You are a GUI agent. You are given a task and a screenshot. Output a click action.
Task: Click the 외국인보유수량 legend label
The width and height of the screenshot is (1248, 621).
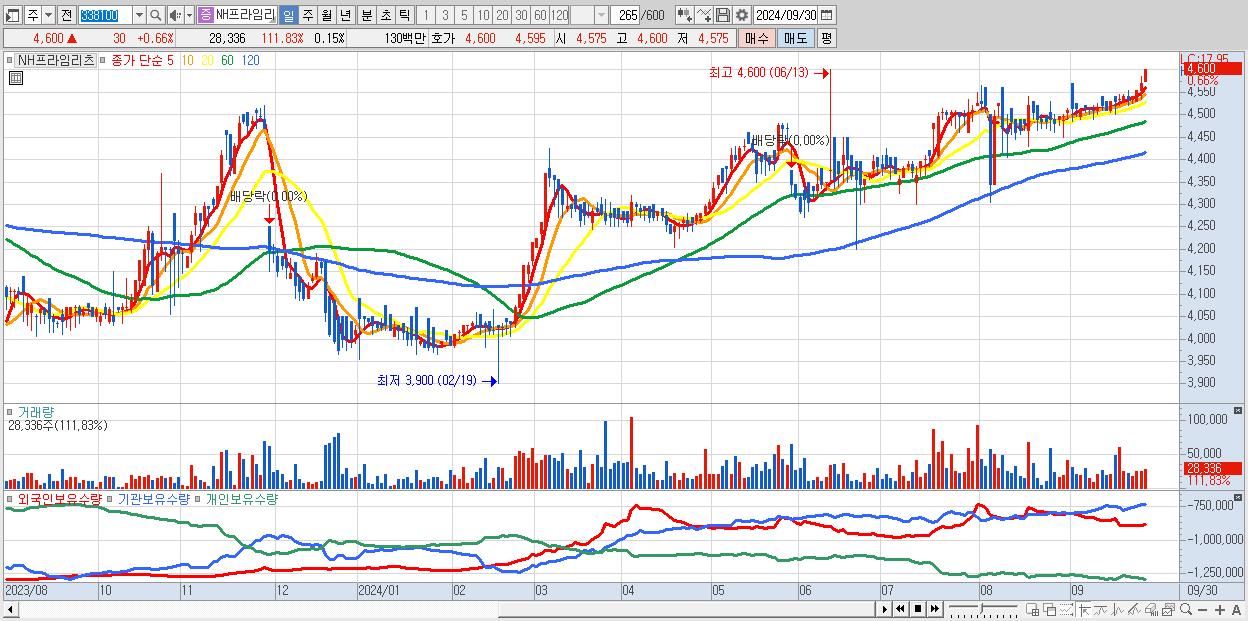pos(59,498)
